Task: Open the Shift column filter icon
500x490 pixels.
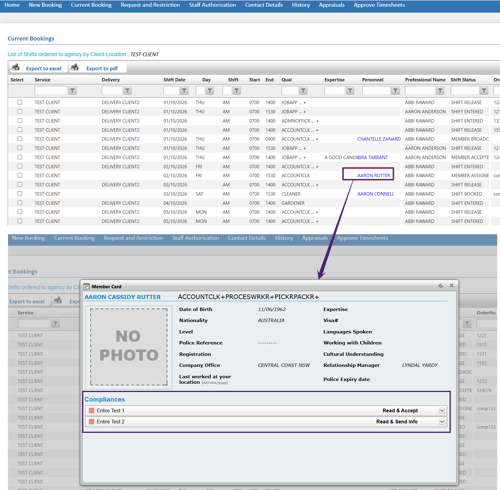Action: click(236, 90)
